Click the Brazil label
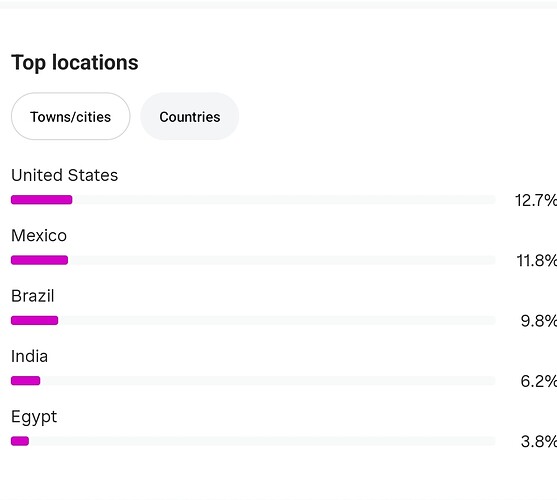 pos(33,296)
